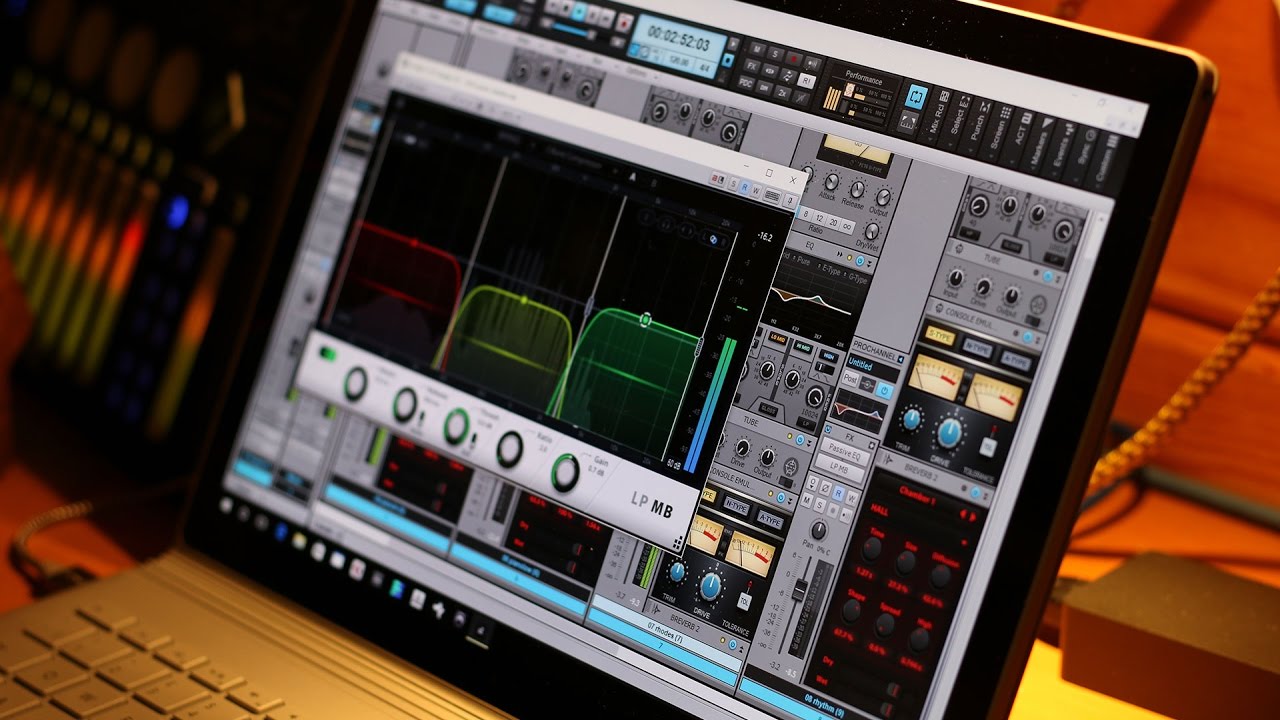Viewport: 1280px width, 720px height.
Task: Select the 20 ratio button on compressor
Action: coord(833,224)
